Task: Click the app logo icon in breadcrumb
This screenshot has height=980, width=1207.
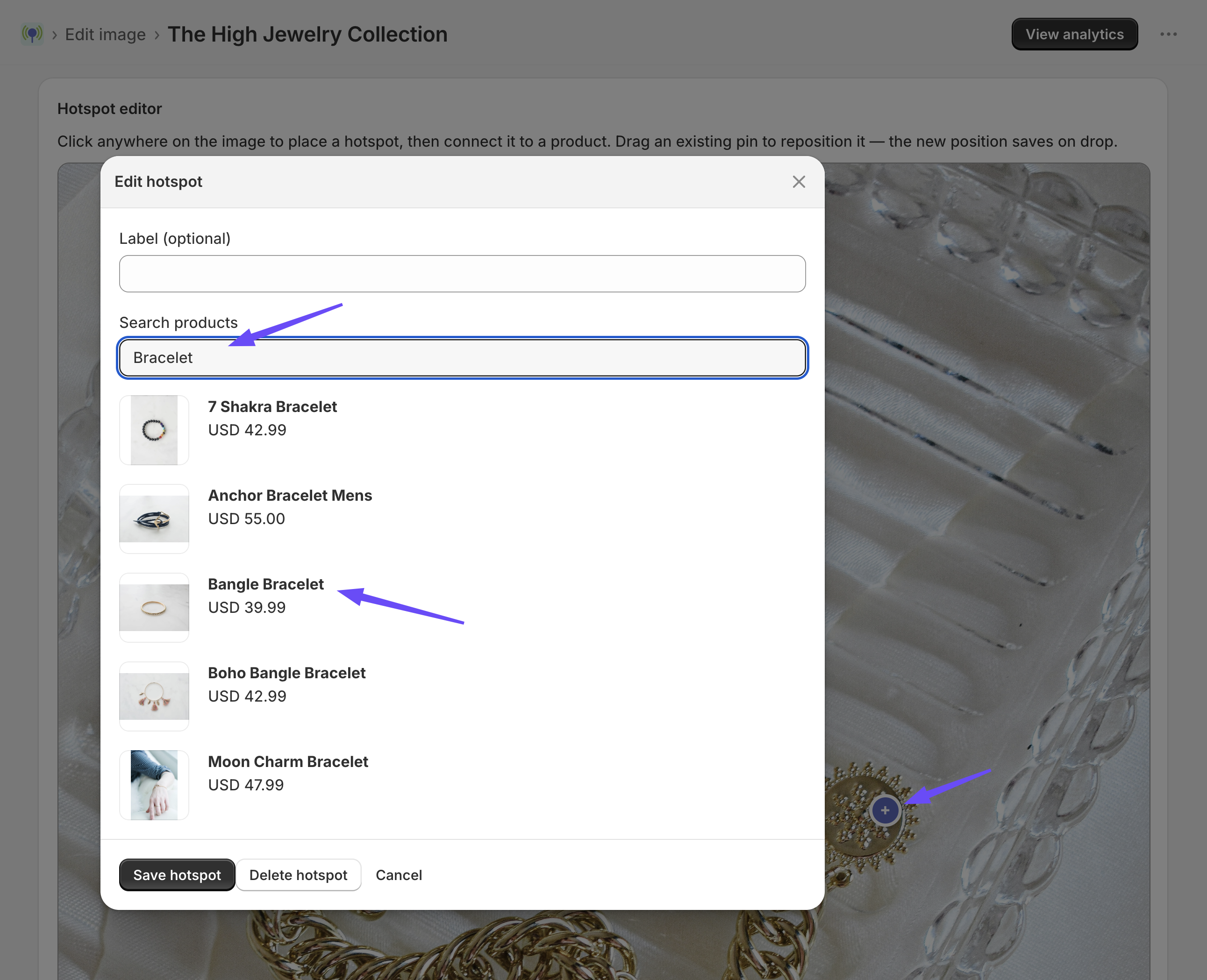Action: pos(32,35)
